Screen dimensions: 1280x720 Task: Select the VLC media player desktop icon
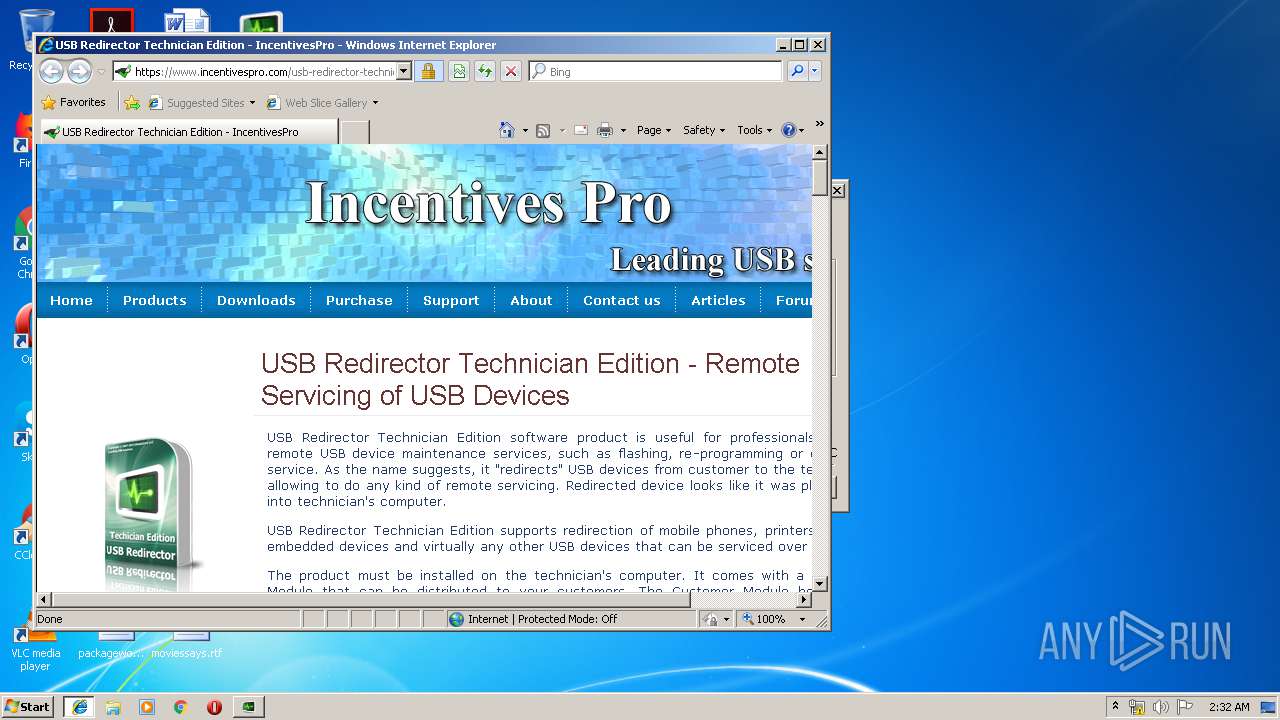(x=35, y=646)
